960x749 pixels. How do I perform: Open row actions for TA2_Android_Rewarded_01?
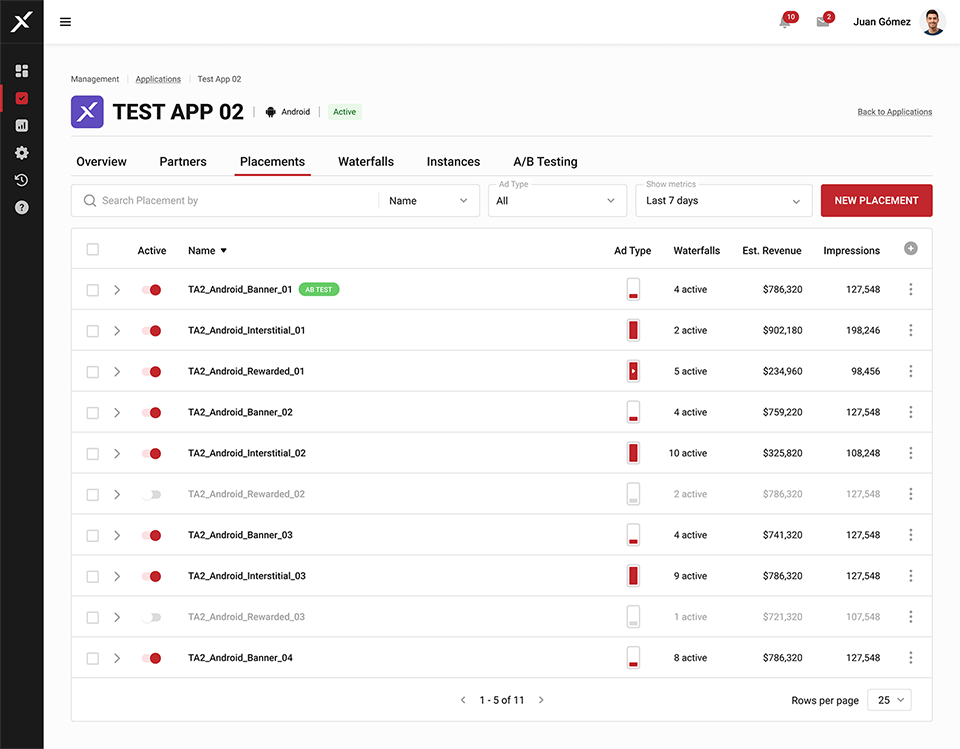[910, 371]
